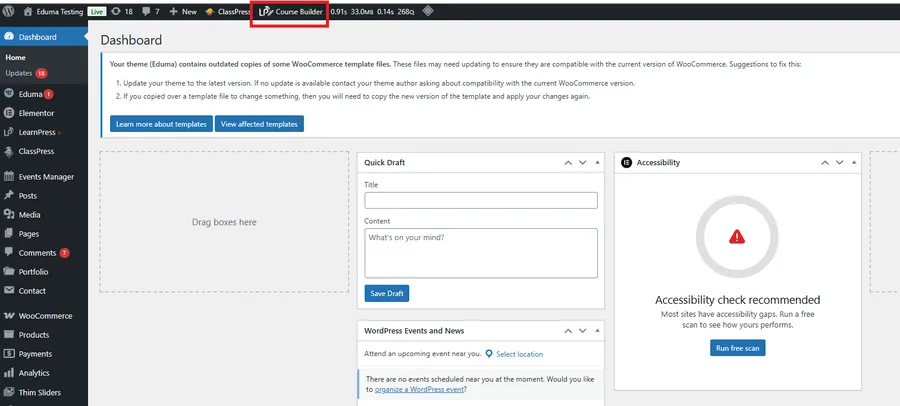Image resolution: width=900 pixels, height=406 pixels.
Task: Click View affected templates button
Action: (x=259, y=124)
